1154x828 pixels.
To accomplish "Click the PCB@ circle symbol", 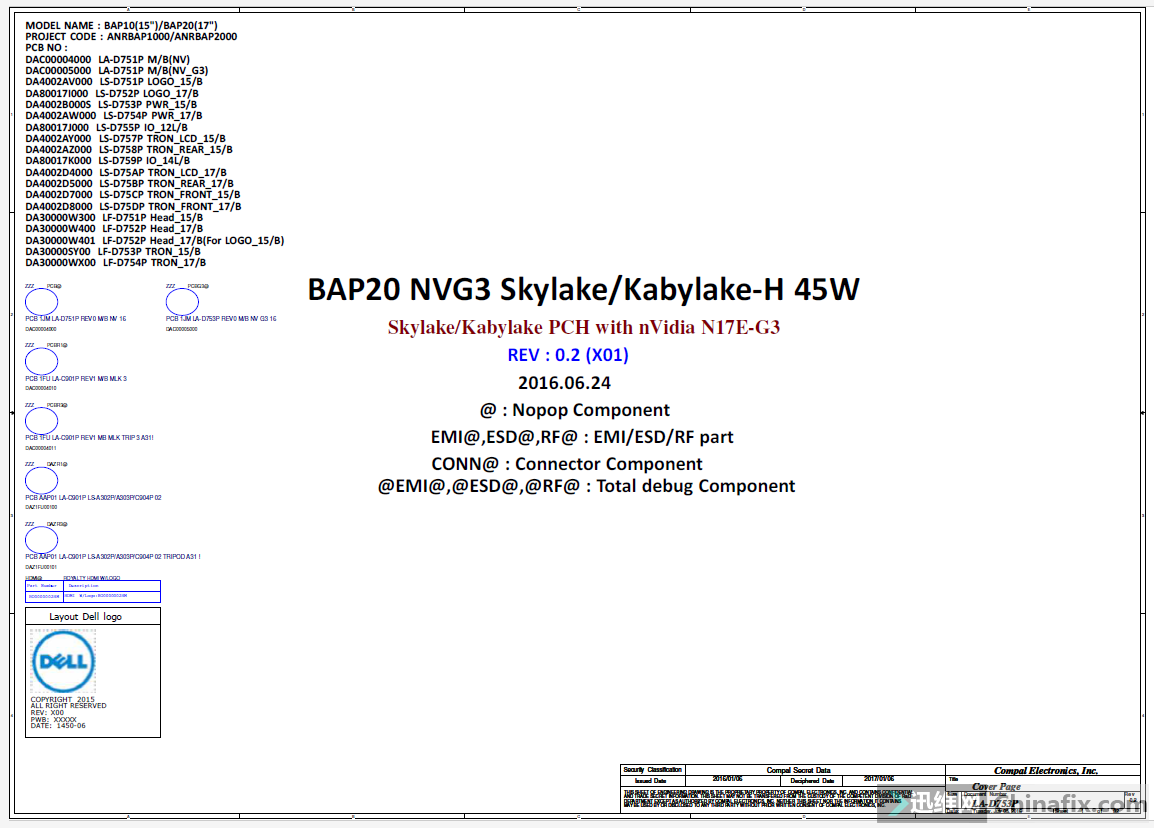I will [41, 302].
